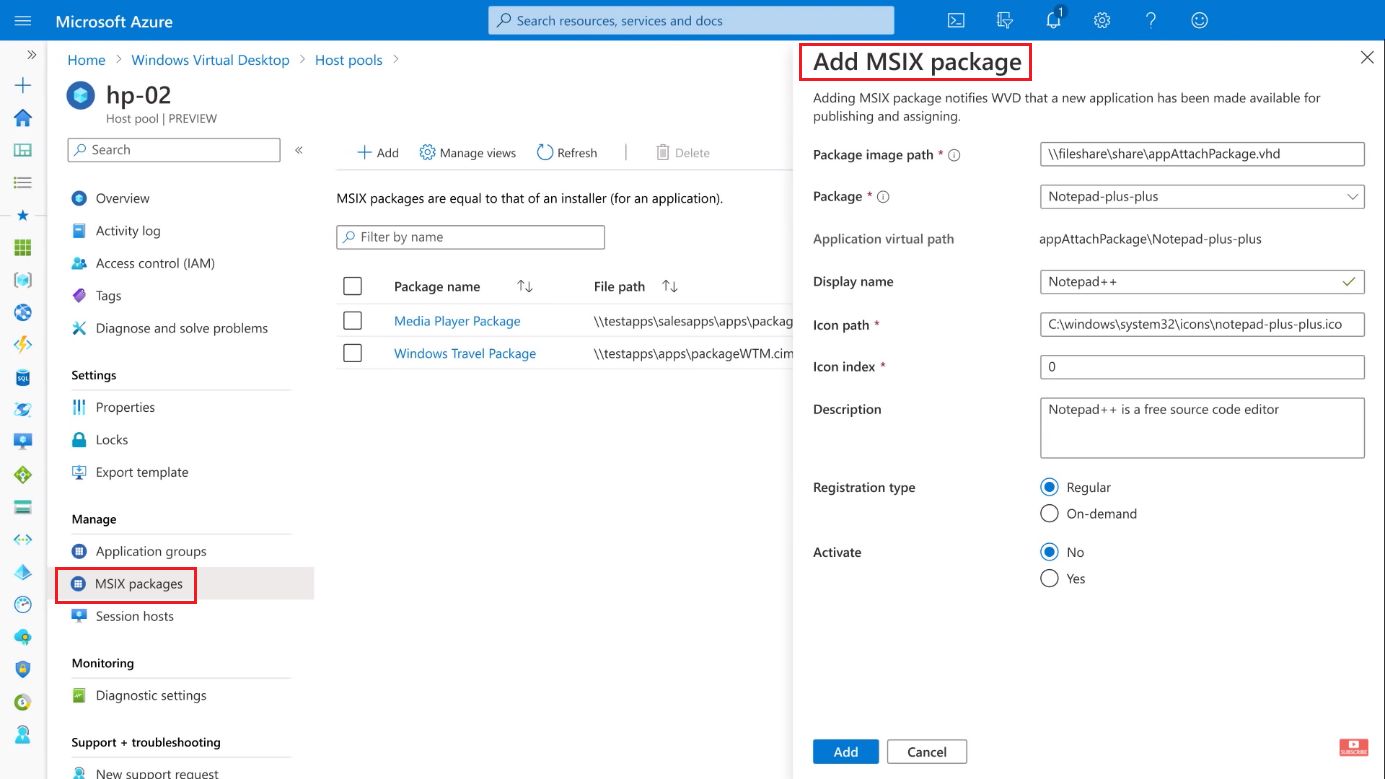Open Locks menu item
1385x779 pixels.
[111, 440]
